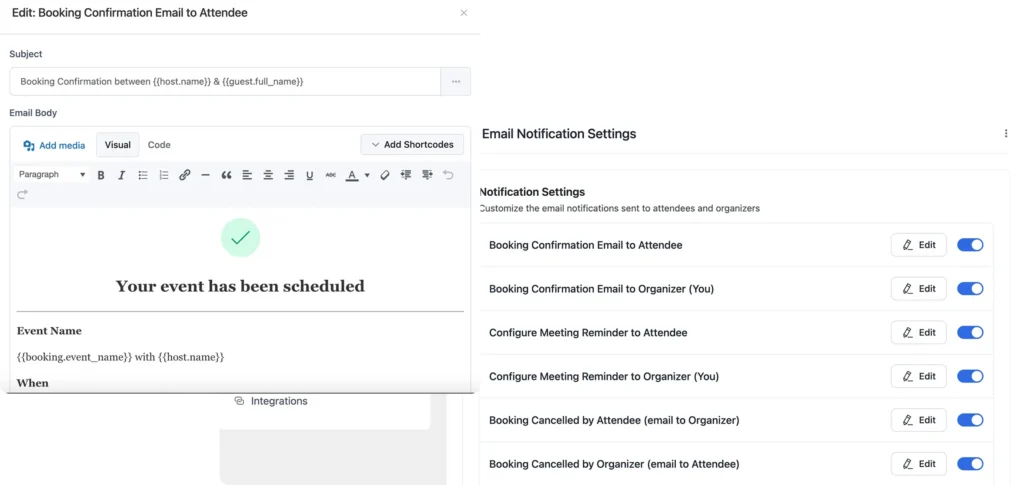Toggle Booking Cancelled by Organizer notification
Viewport: 1024px width, 485px height.
[x=970, y=463]
